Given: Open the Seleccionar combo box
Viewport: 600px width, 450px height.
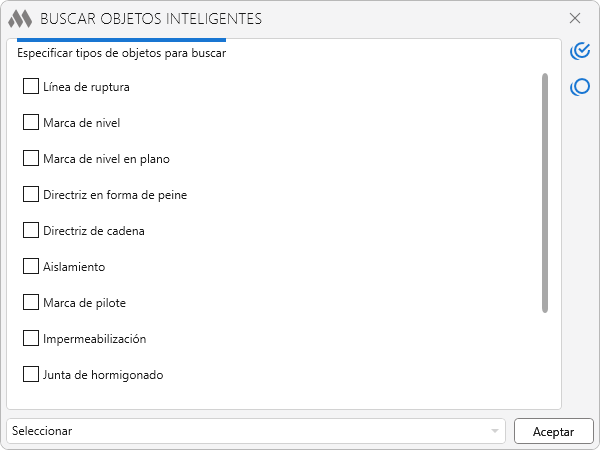Looking at the screenshot, I should tap(250, 431).
